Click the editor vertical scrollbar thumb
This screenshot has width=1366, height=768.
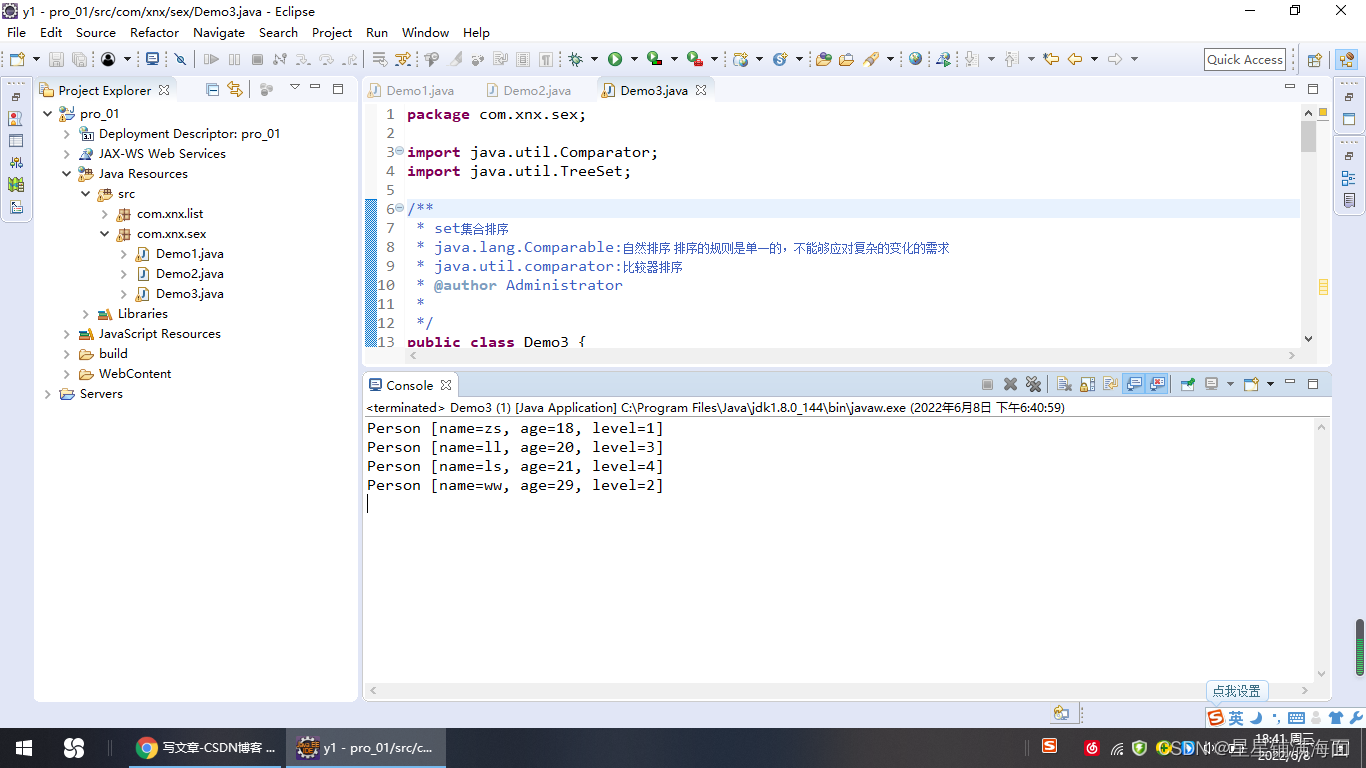point(1308,136)
